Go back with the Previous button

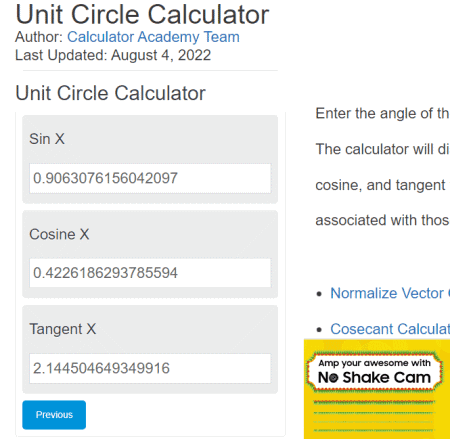coord(54,415)
